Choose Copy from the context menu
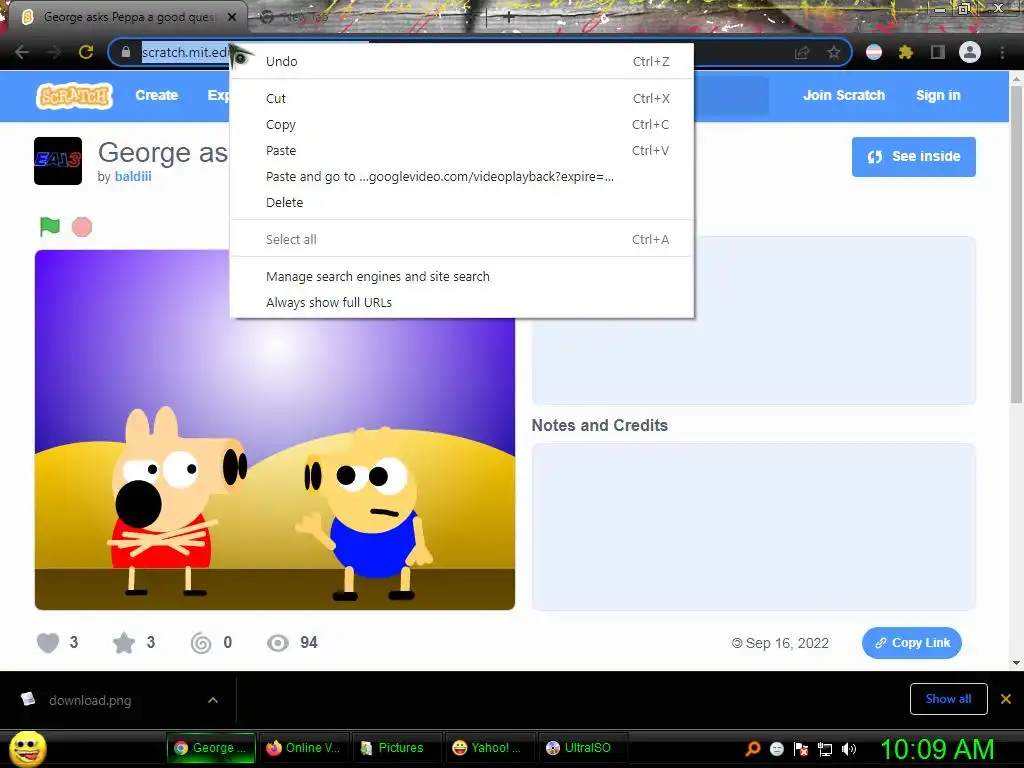Image resolution: width=1024 pixels, height=768 pixels. click(462, 125)
